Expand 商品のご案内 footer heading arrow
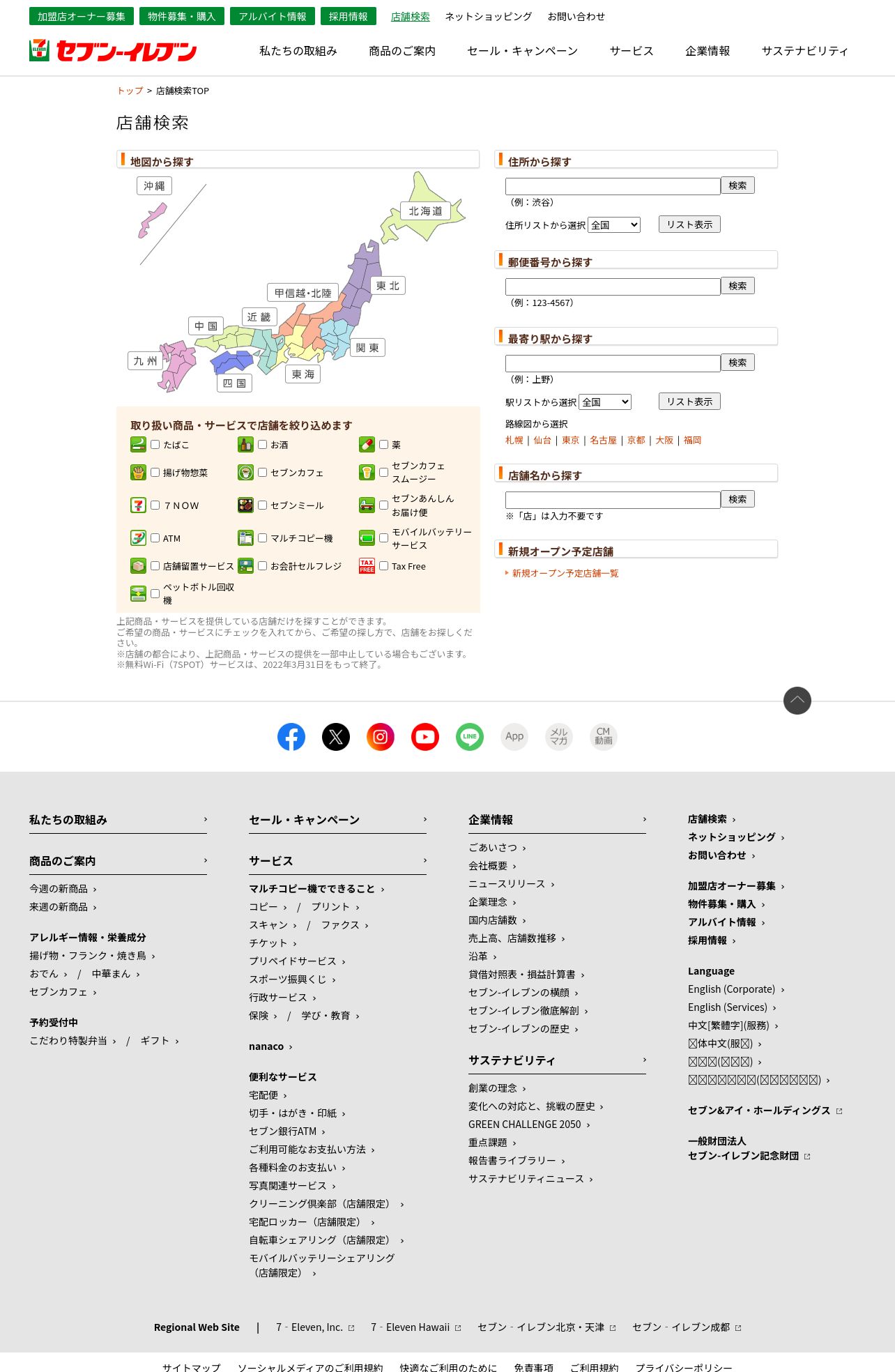This screenshot has height=1372, width=895. 205,860
